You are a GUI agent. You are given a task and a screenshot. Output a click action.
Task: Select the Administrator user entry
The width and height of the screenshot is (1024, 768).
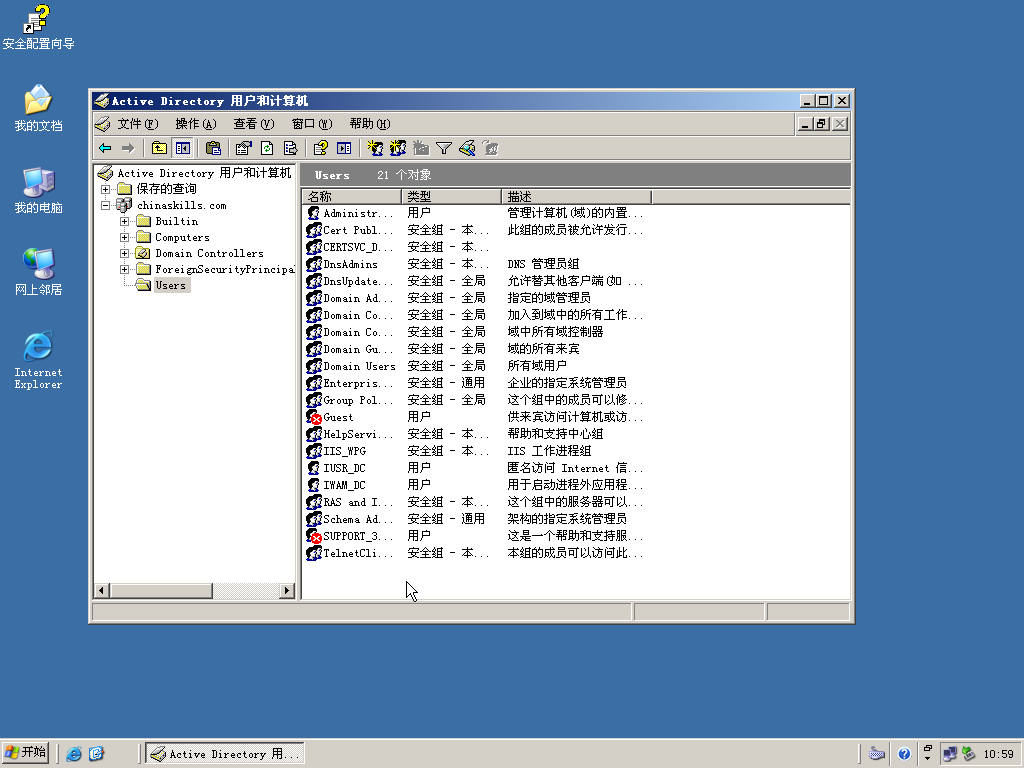359,213
